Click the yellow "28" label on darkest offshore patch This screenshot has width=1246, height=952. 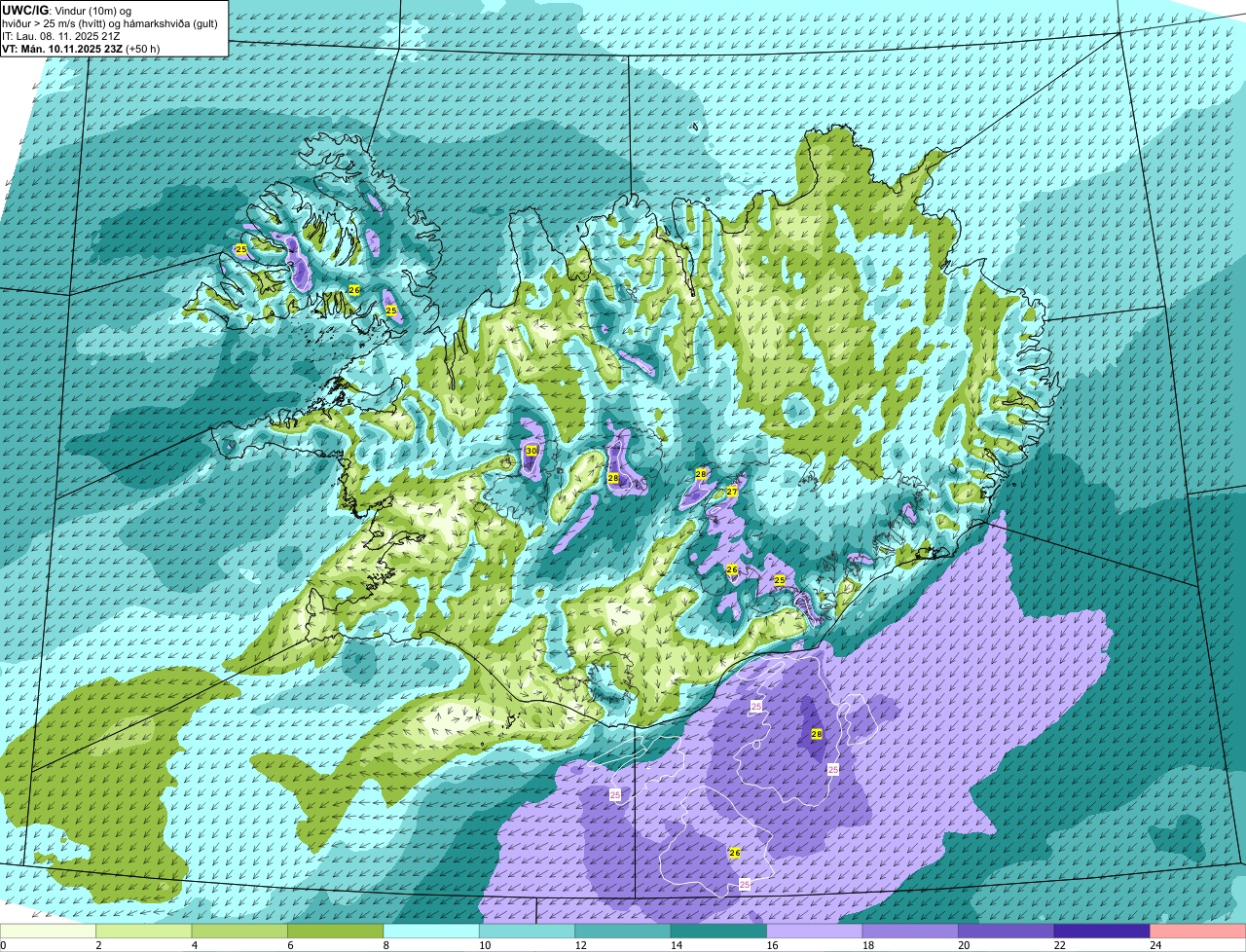817,735
